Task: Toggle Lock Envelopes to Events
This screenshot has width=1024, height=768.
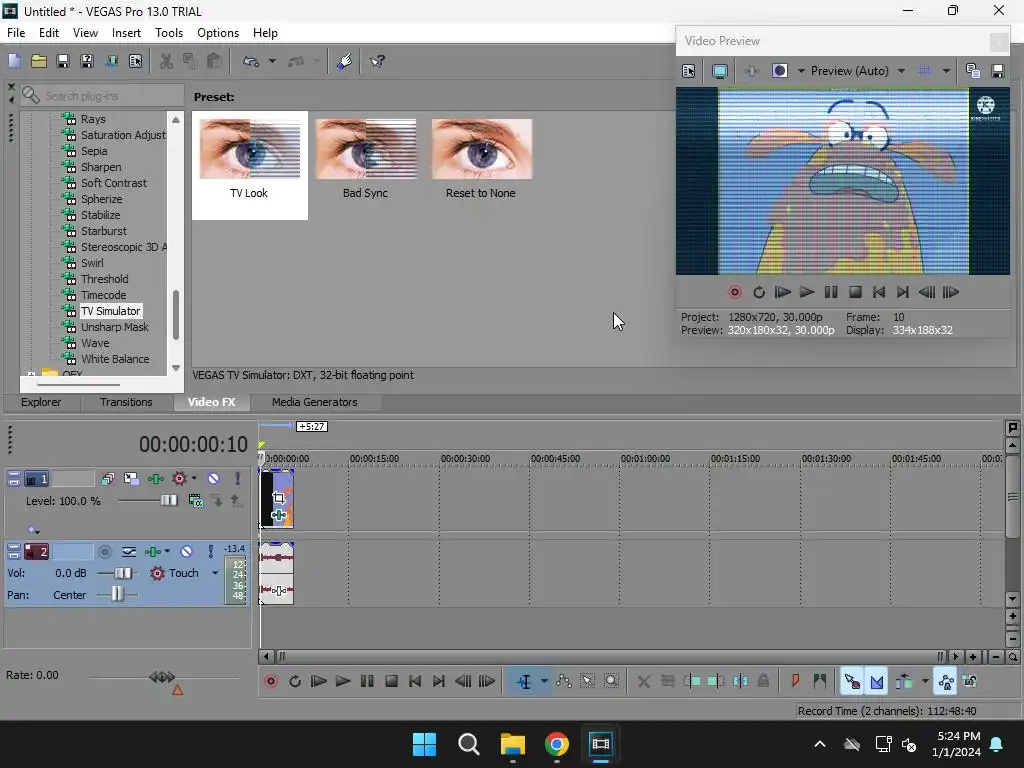Action: point(946,681)
